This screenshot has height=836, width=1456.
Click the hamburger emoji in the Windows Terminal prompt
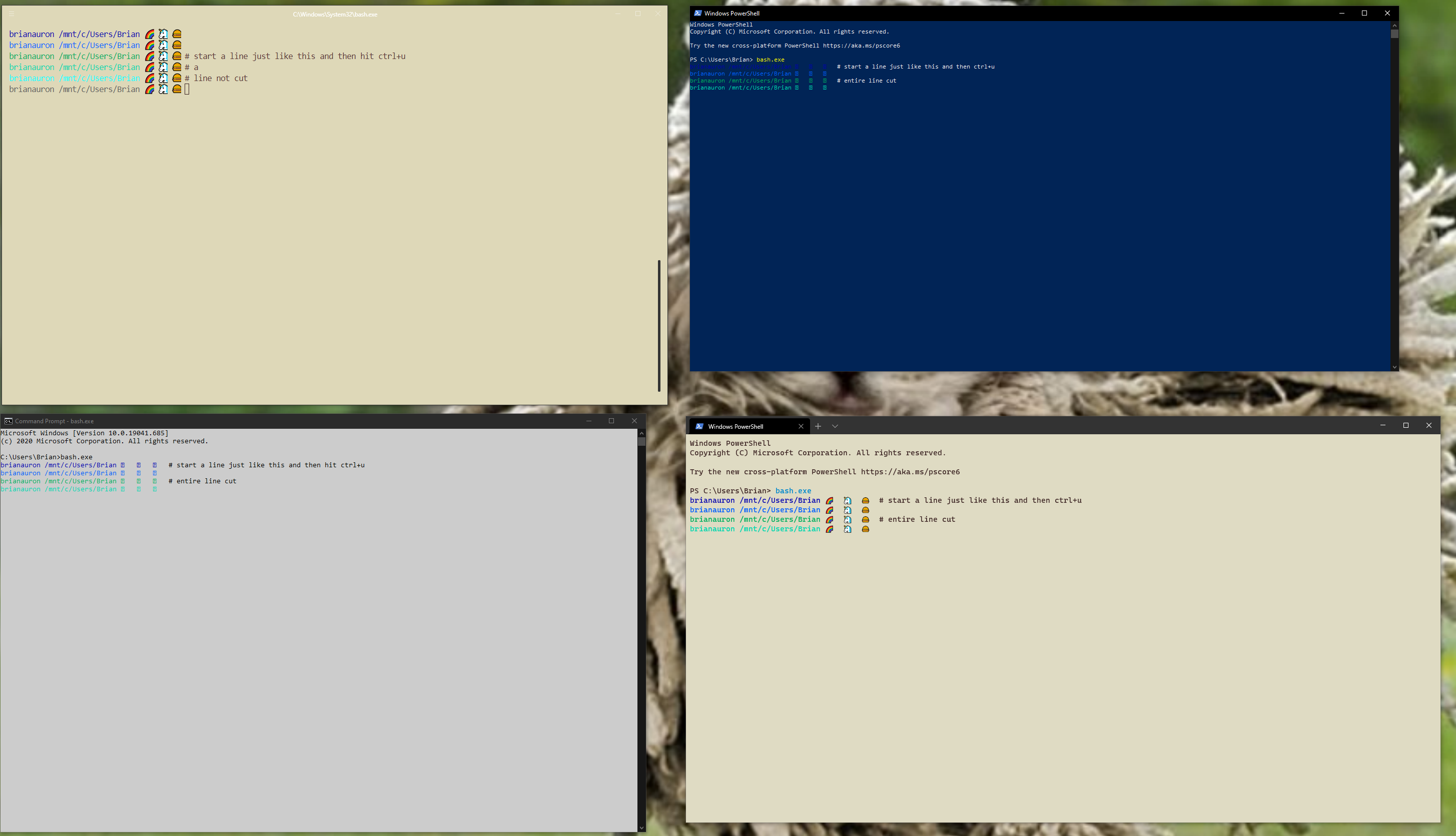[x=865, y=500]
